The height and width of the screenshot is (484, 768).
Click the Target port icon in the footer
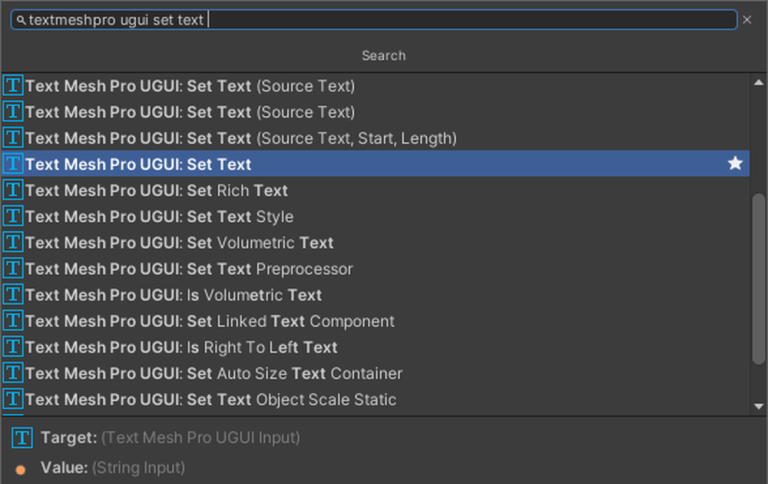point(21,438)
